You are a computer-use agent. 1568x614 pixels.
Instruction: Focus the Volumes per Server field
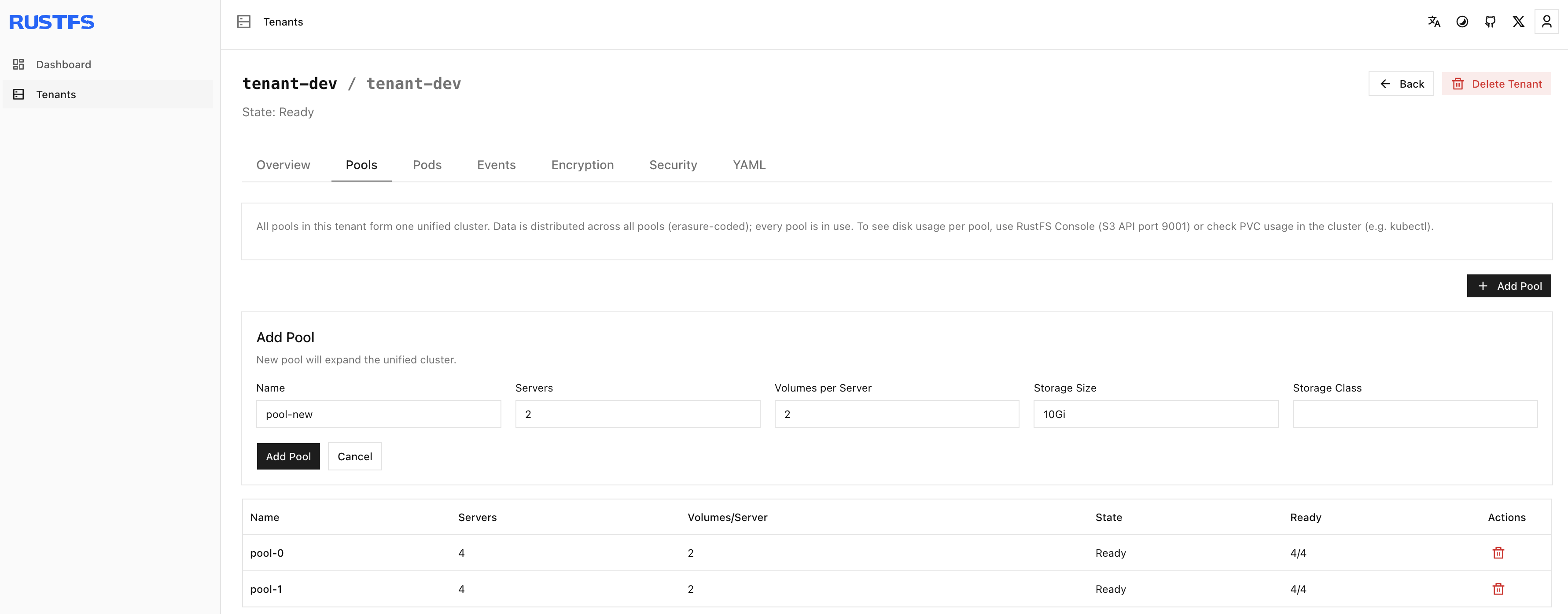[x=897, y=414]
